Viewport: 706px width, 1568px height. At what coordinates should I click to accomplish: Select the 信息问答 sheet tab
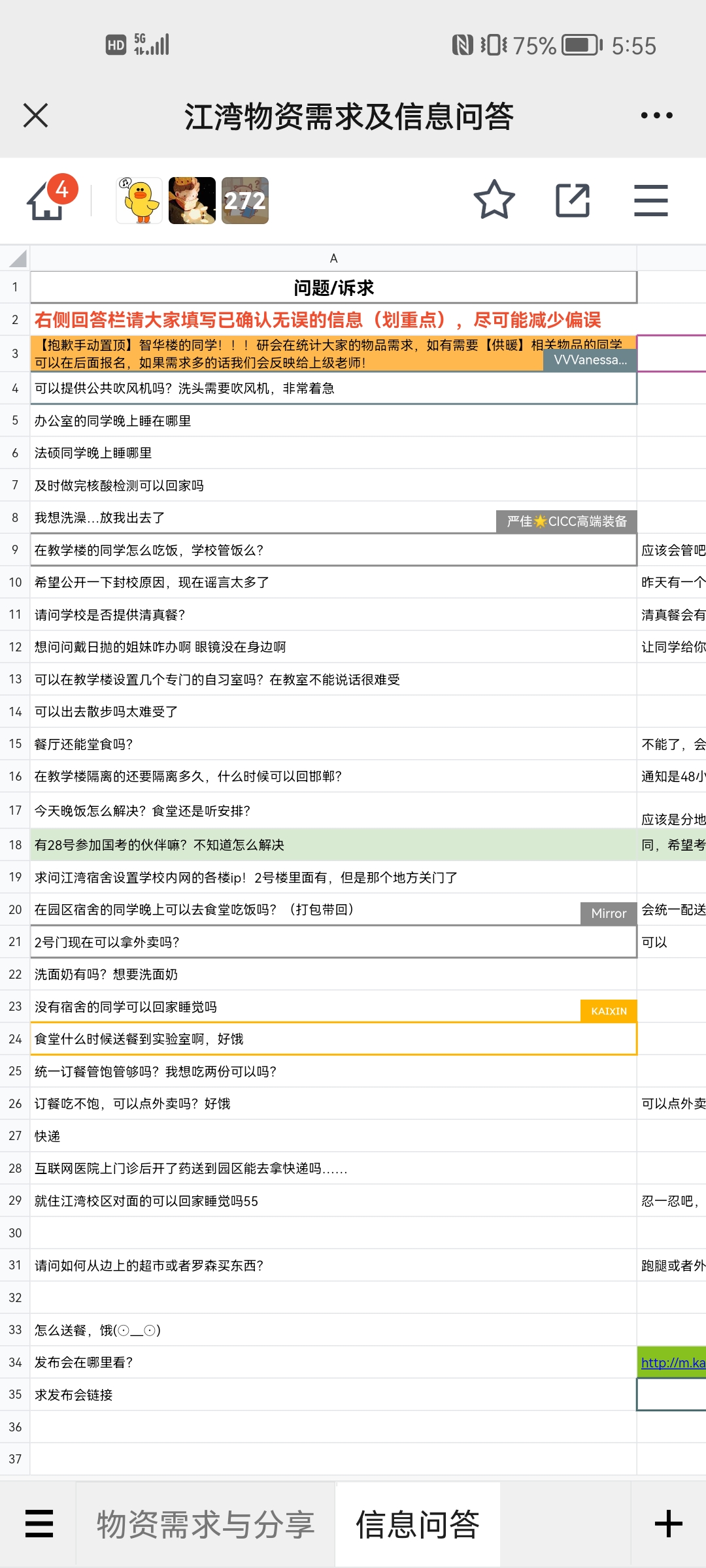pyautogui.click(x=418, y=1524)
